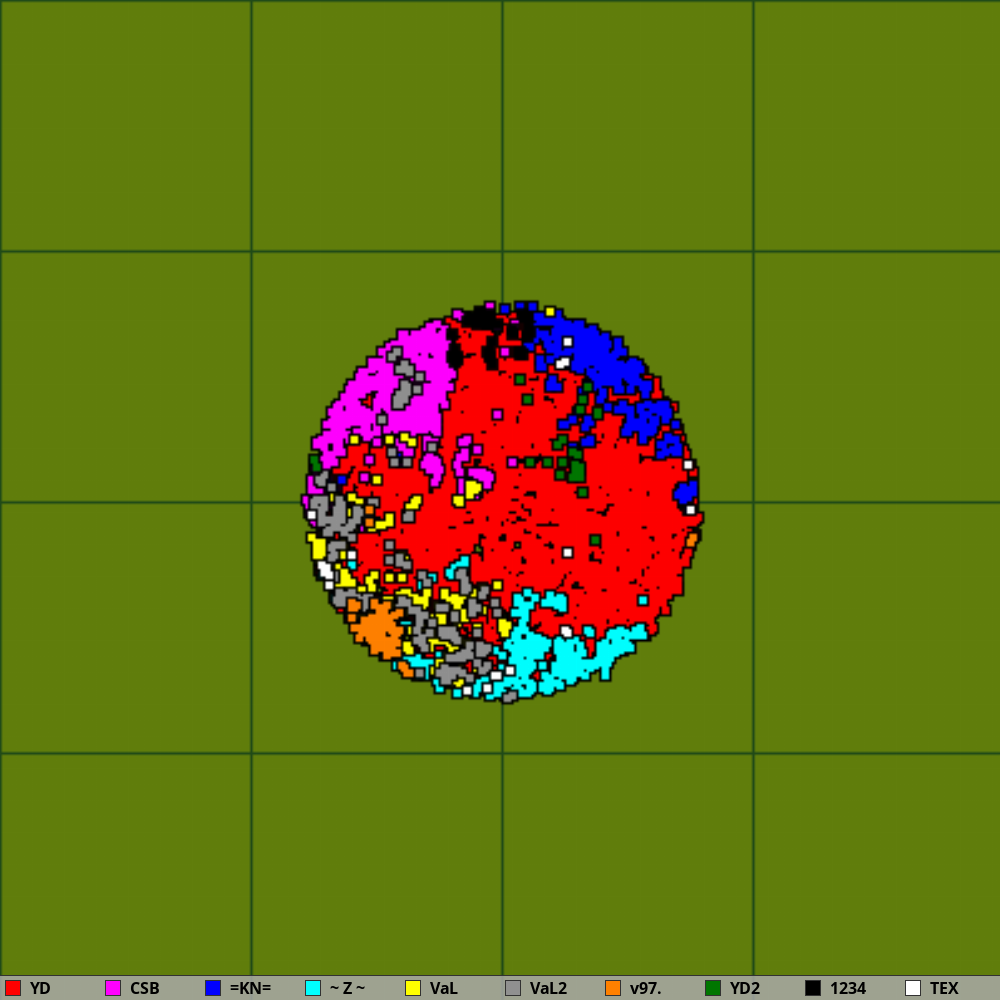Select the VaL team label

pyautogui.click(x=443, y=989)
